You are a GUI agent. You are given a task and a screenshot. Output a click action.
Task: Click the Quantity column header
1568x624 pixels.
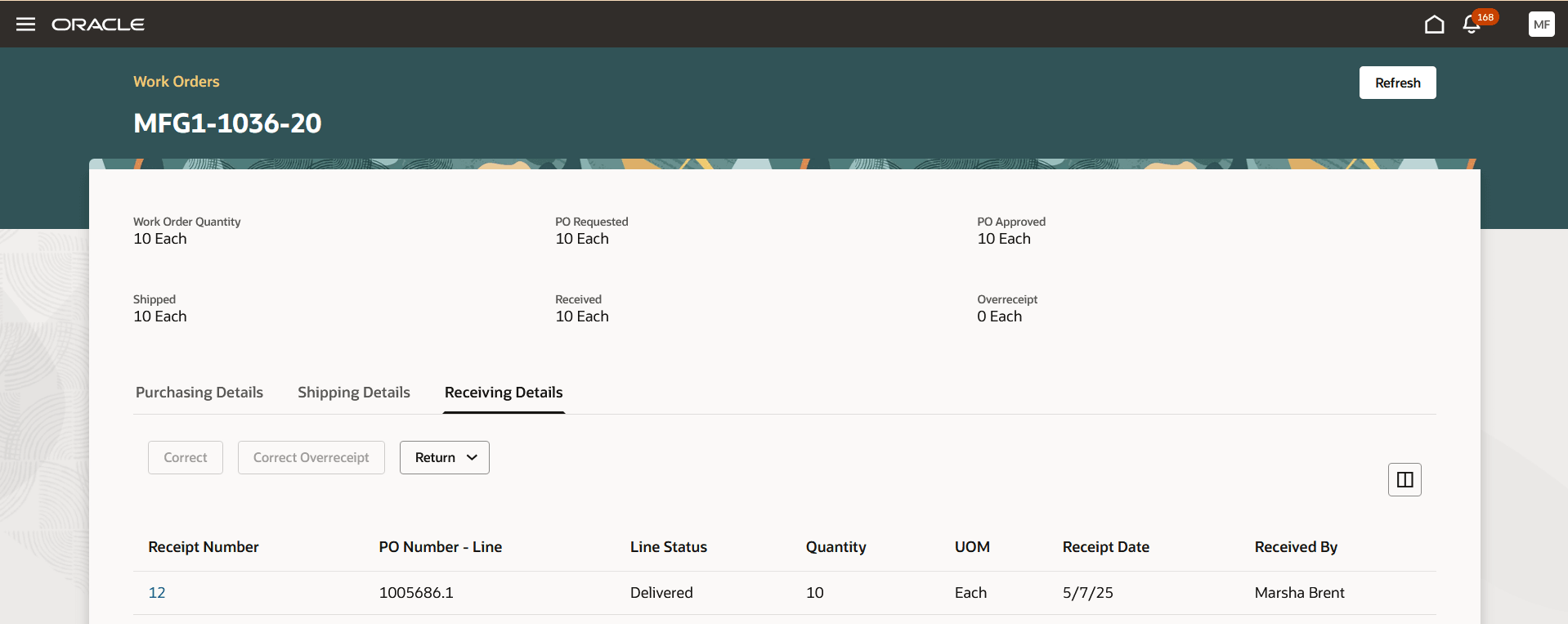tap(836, 547)
